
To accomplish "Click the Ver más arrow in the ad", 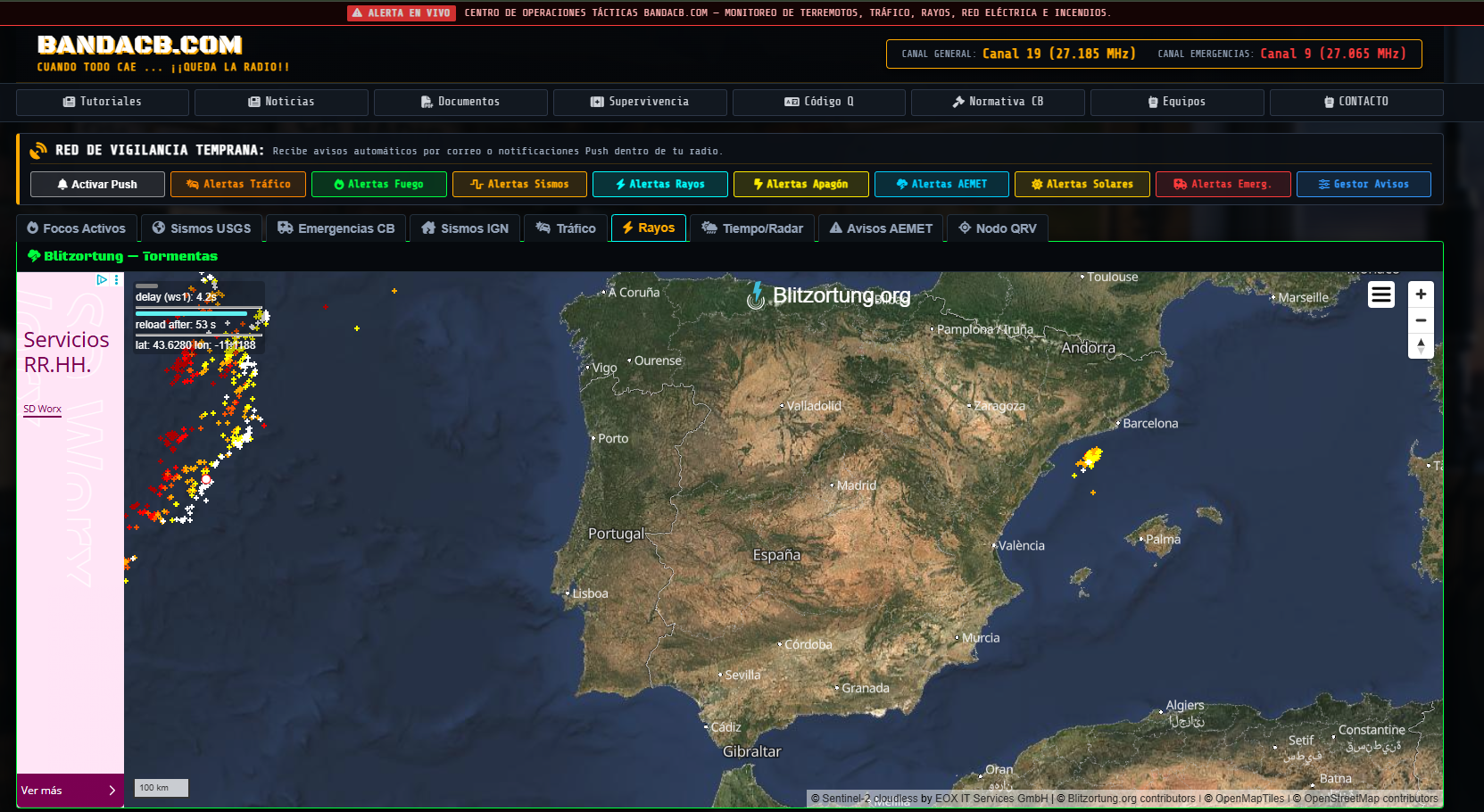I will coord(112,791).
